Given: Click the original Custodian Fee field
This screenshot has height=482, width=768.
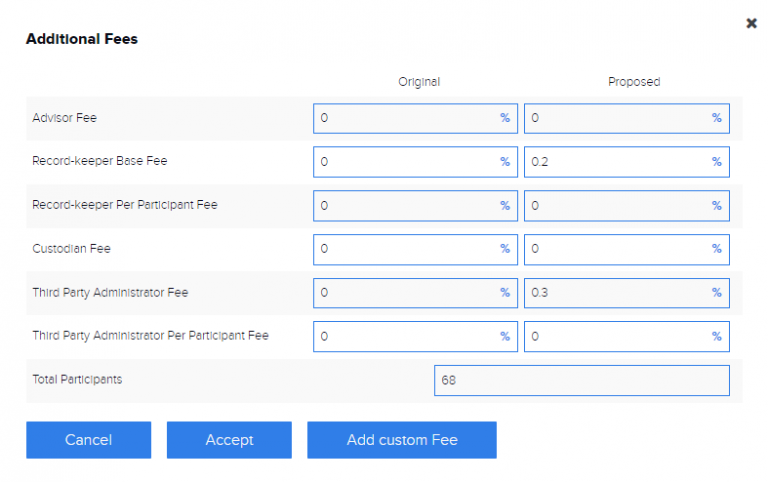Looking at the screenshot, I should [405, 249].
